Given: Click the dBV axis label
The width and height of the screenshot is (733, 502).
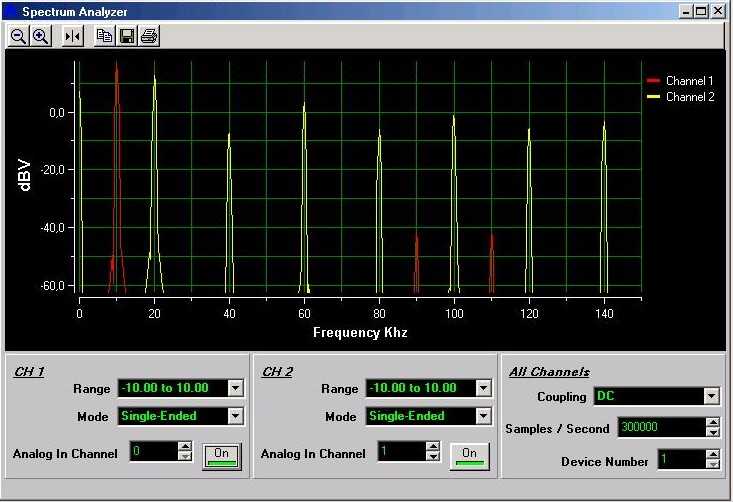Looking at the screenshot, I should [x=25, y=176].
